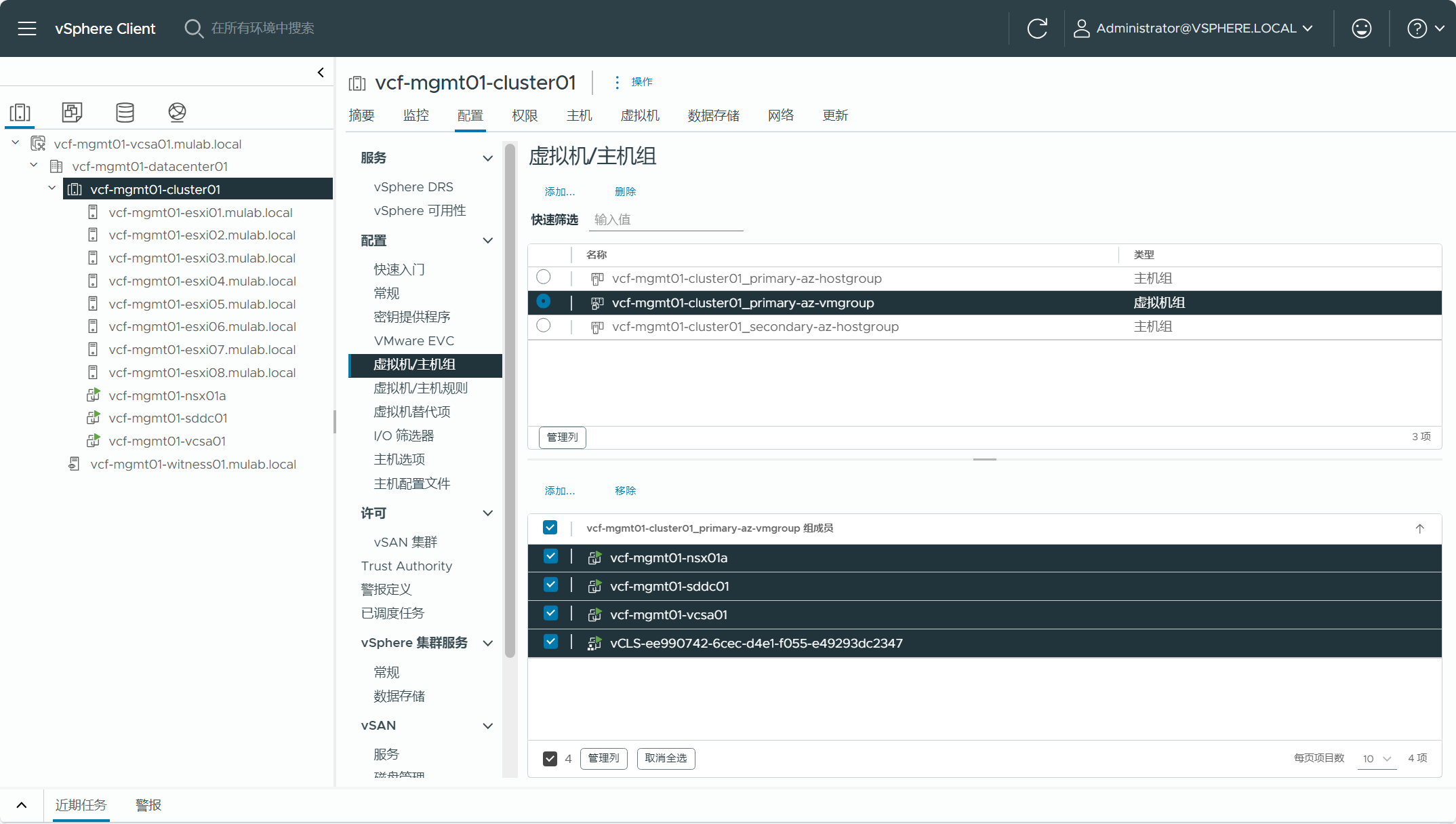This screenshot has height=824, width=1456.
Task: Collapse the left navigation pane arrow
Action: (x=321, y=73)
